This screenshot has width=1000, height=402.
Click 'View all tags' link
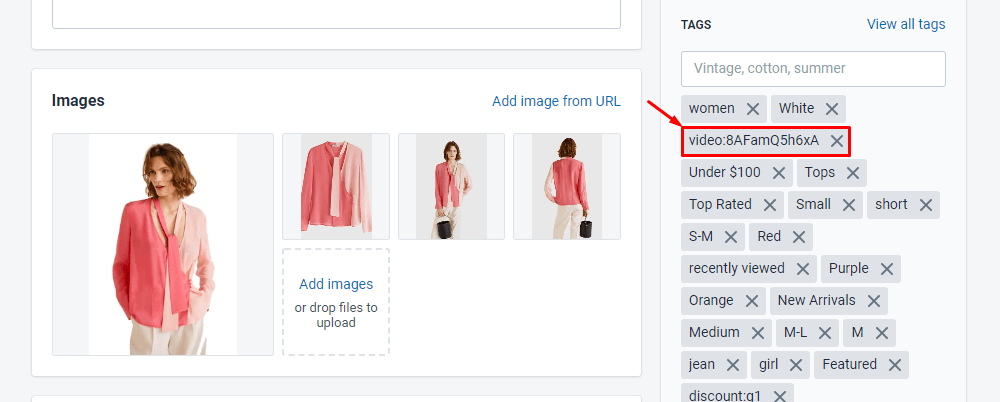905,24
